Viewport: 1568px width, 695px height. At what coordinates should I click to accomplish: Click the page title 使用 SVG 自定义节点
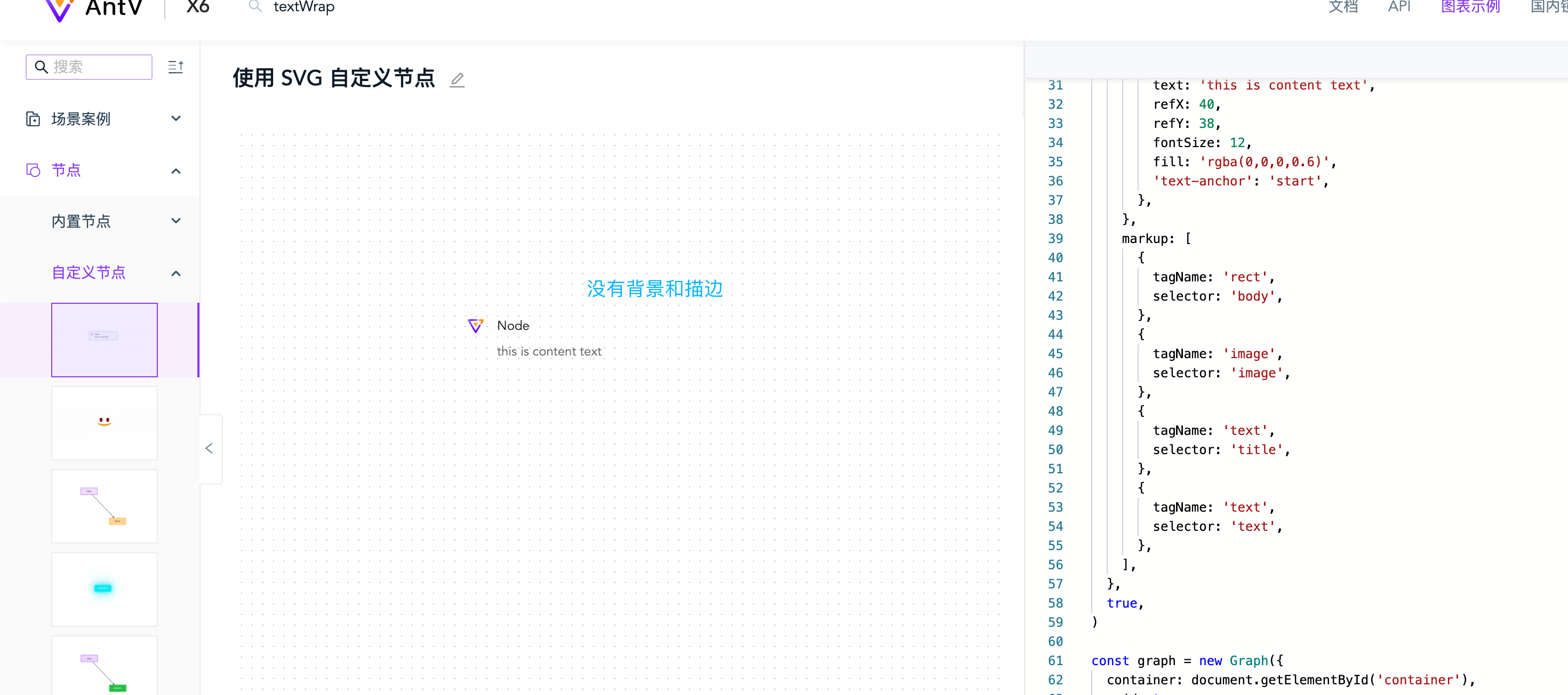coord(333,78)
